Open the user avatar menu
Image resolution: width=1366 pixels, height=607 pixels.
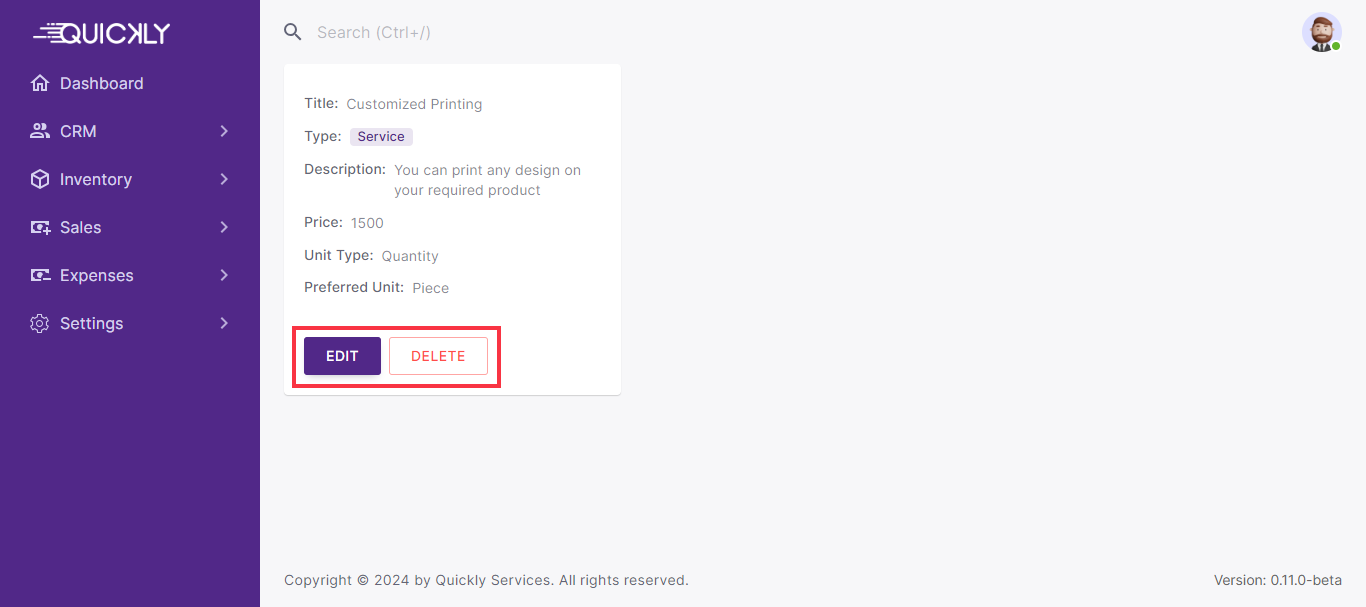1321,32
